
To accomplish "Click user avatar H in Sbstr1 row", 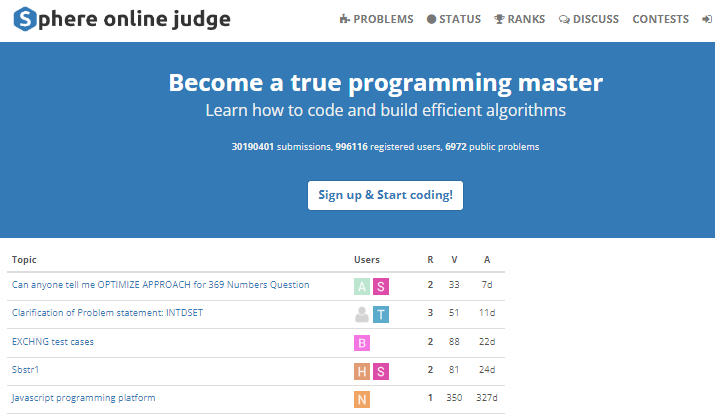I will (x=362, y=372).
